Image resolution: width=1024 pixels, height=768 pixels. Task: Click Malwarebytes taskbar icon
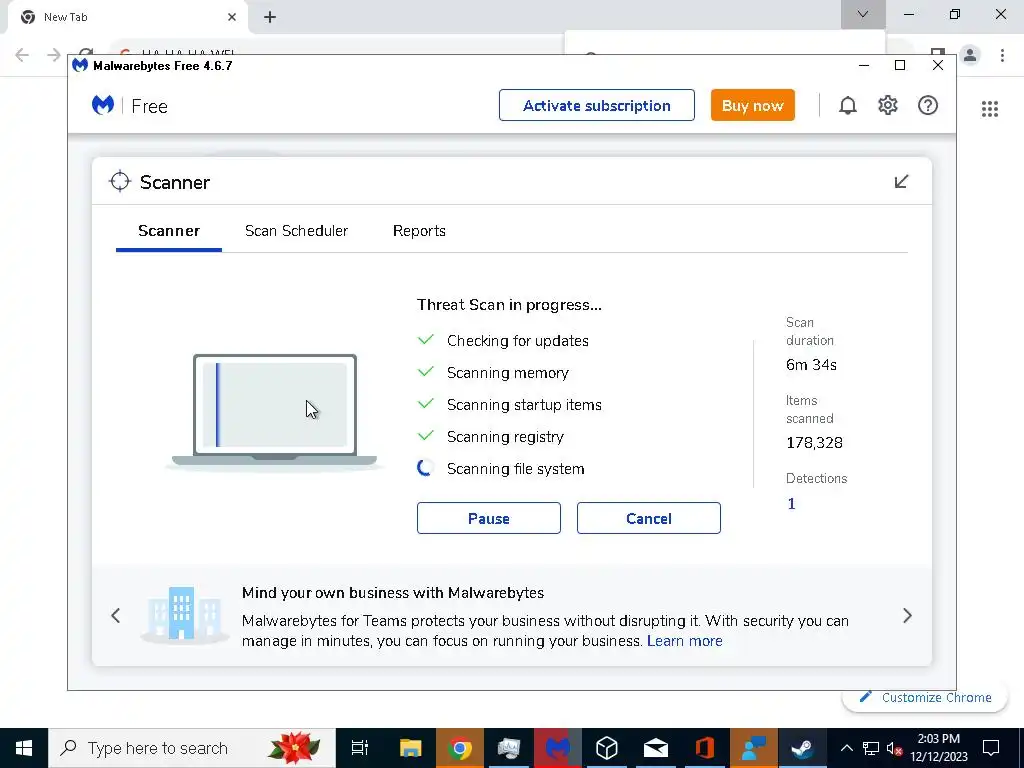click(558, 748)
